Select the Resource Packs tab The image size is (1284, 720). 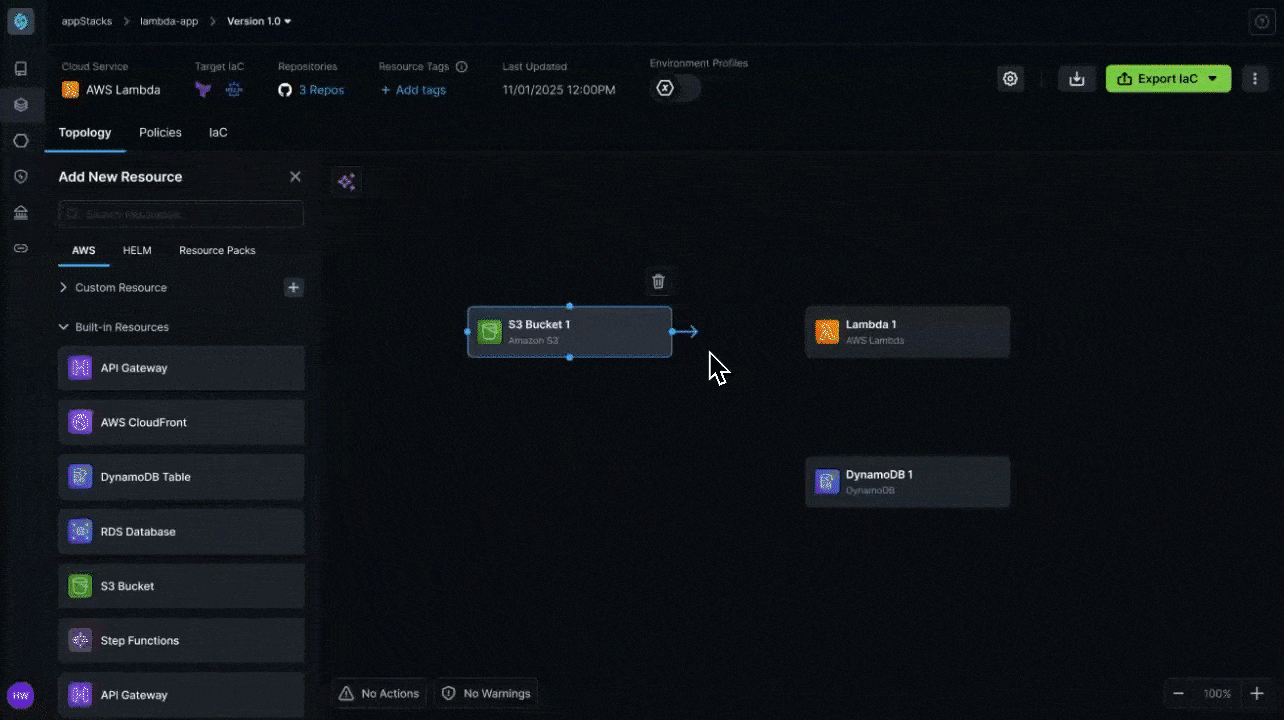(217, 251)
